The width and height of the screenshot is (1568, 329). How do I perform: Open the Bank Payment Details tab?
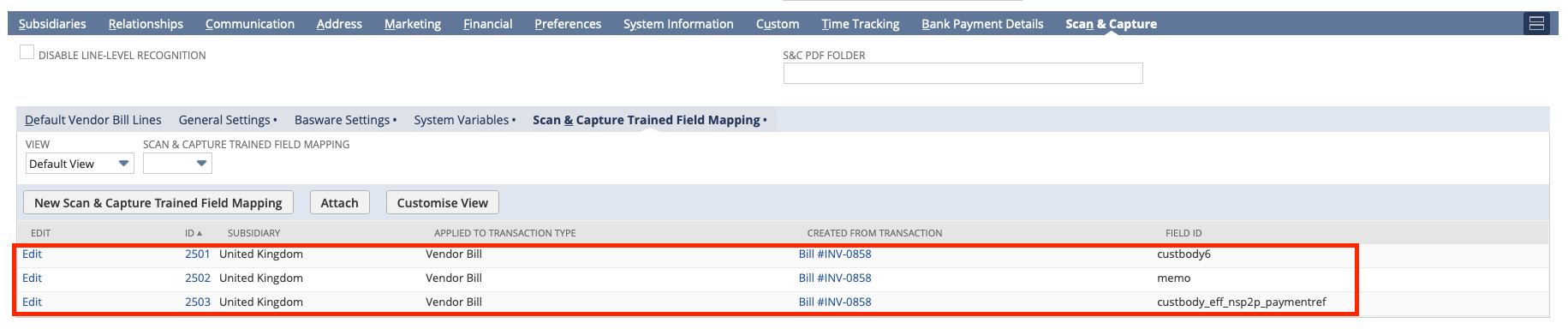point(982,24)
